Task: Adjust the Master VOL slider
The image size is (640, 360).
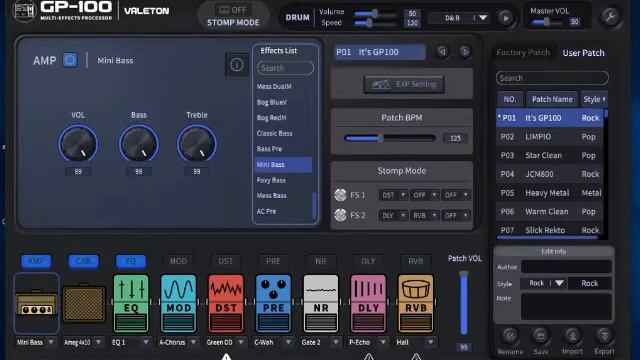Action: pyautogui.click(x=547, y=22)
